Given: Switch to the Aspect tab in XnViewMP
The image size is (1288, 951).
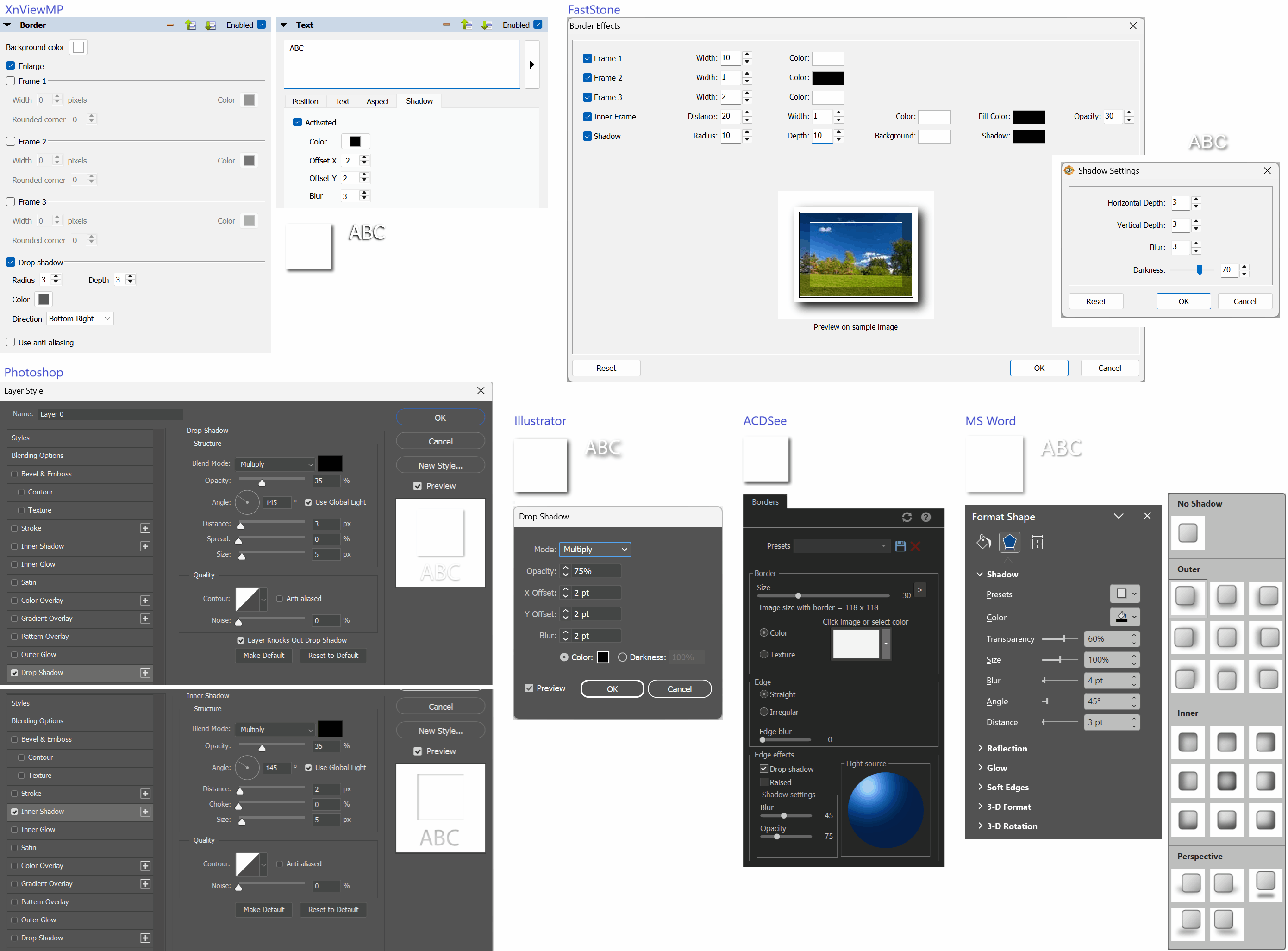Looking at the screenshot, I should pos(377,101).
